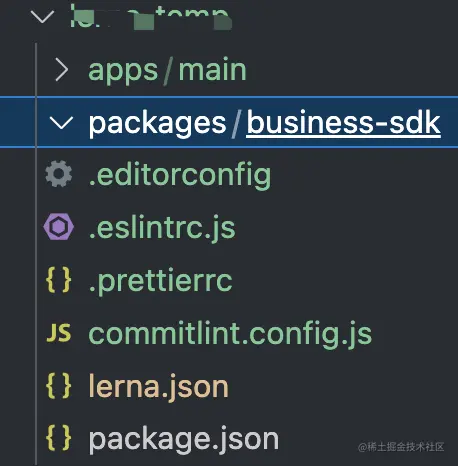
Task: Select the blurred root project folder name
Action: click(151, 18)
